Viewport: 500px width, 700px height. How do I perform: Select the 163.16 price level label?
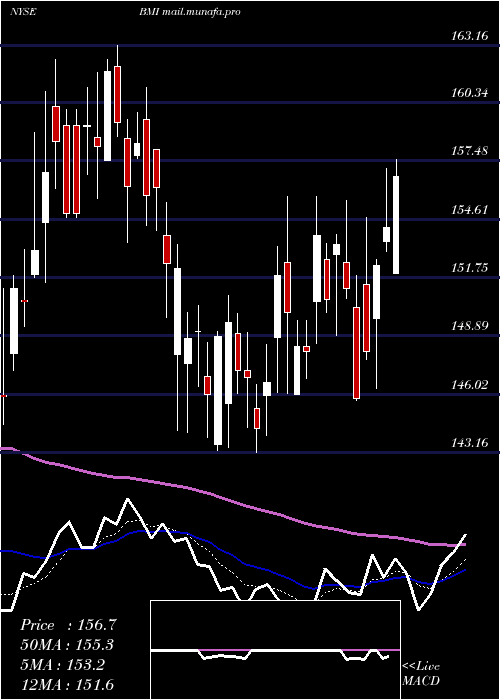[470, 36]
